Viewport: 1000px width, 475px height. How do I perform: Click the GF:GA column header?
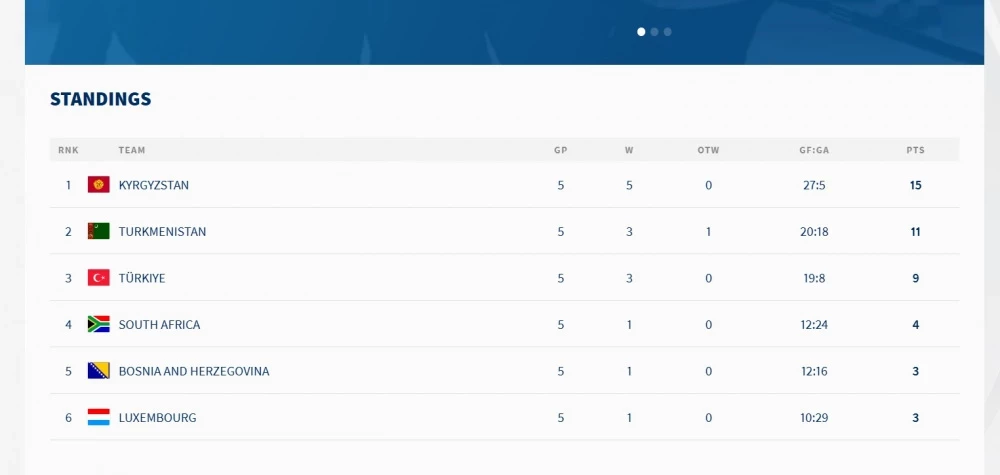click(814, 150)
